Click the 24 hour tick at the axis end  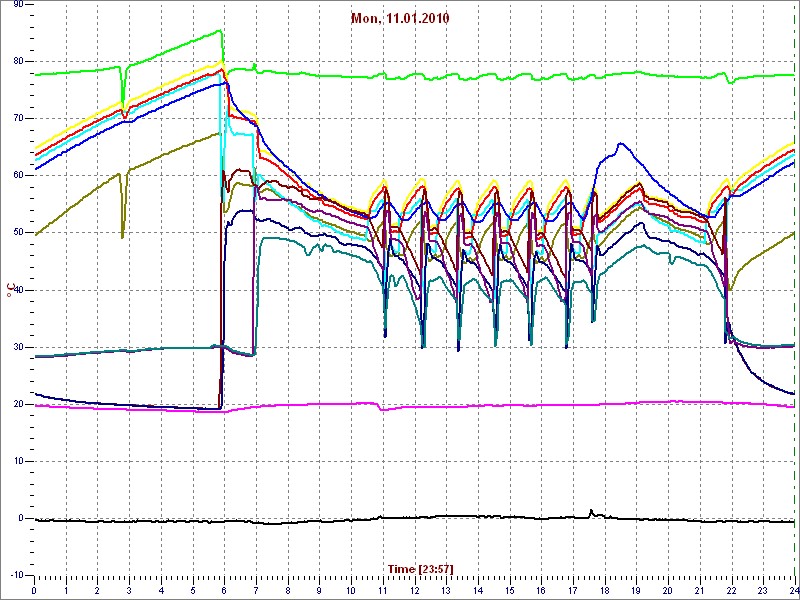point(792,591)
